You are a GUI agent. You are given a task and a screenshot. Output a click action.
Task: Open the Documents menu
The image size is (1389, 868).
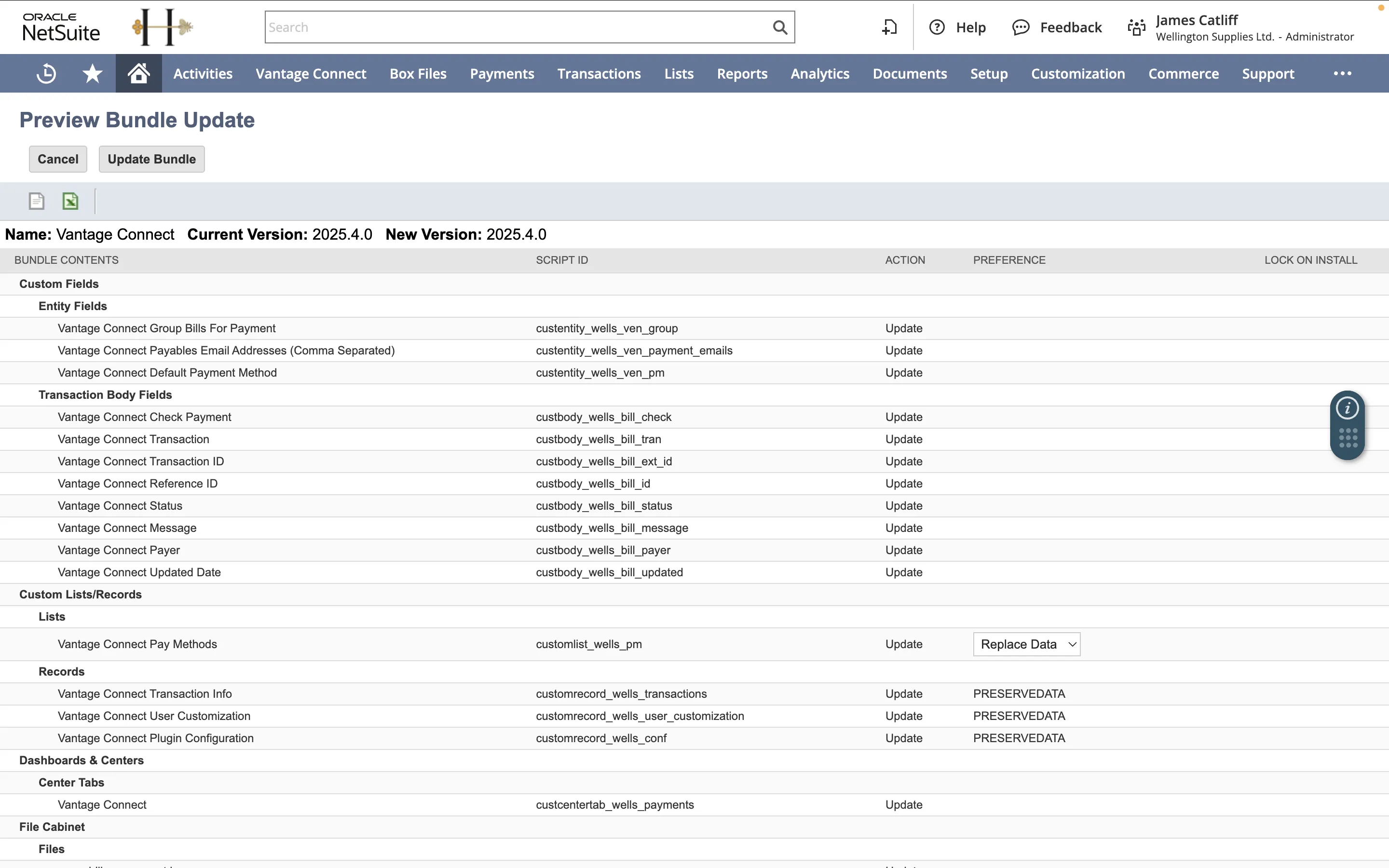[x=910, y=73]
